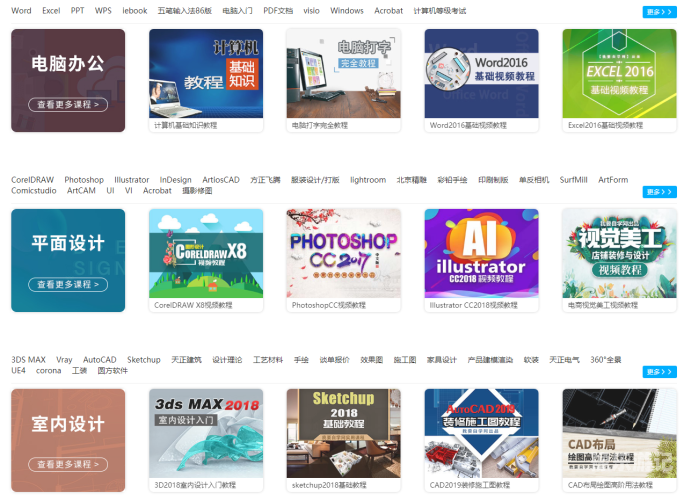
Task: Open the lightroom category link
Action: click(x=368, y=180)
